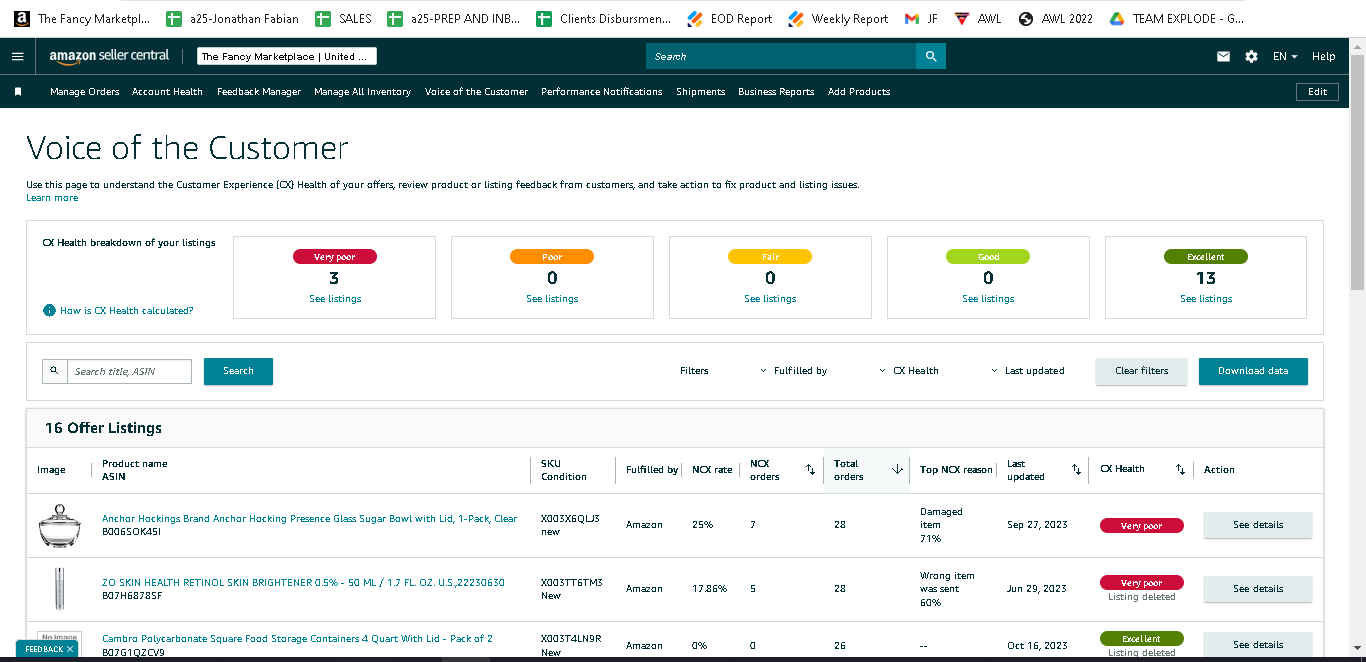This screenshot has height=662, width=1366.
Task: Open Manage Orders menu item
Action: coord(85,92)
